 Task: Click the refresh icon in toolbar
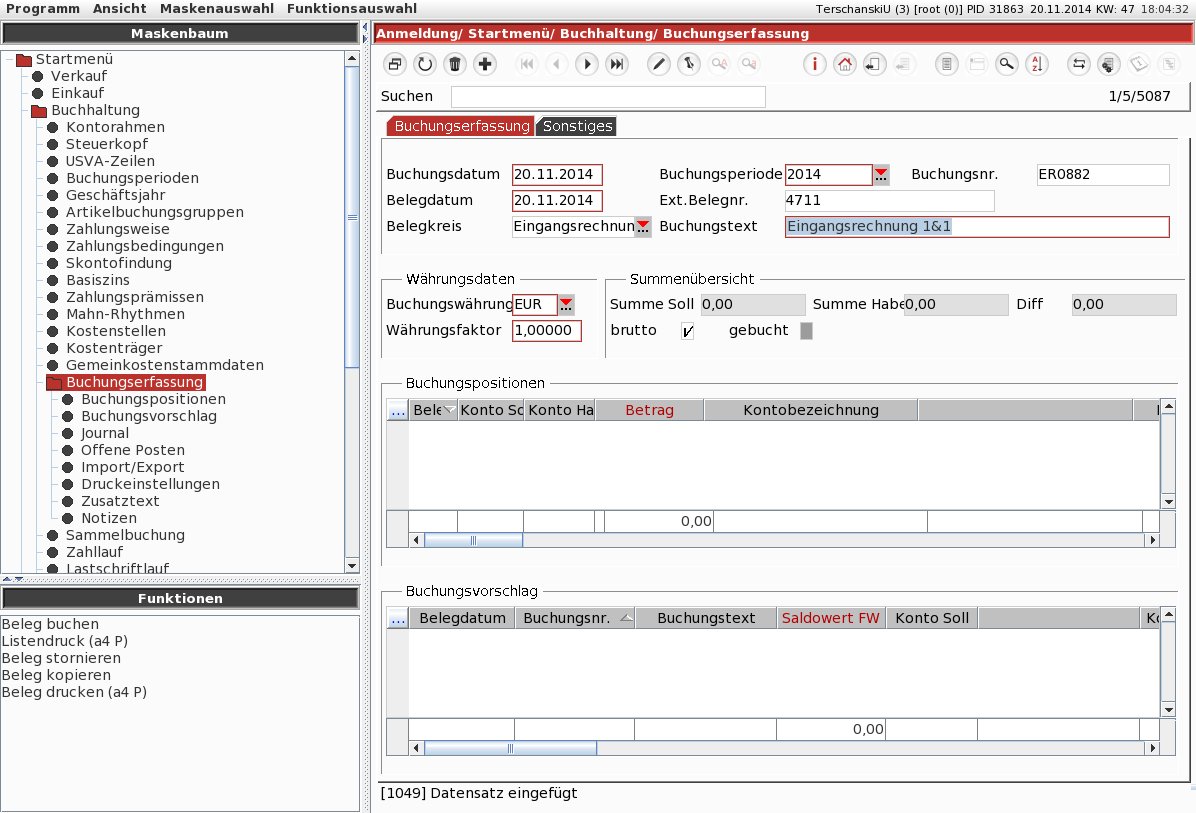(425, 64)
